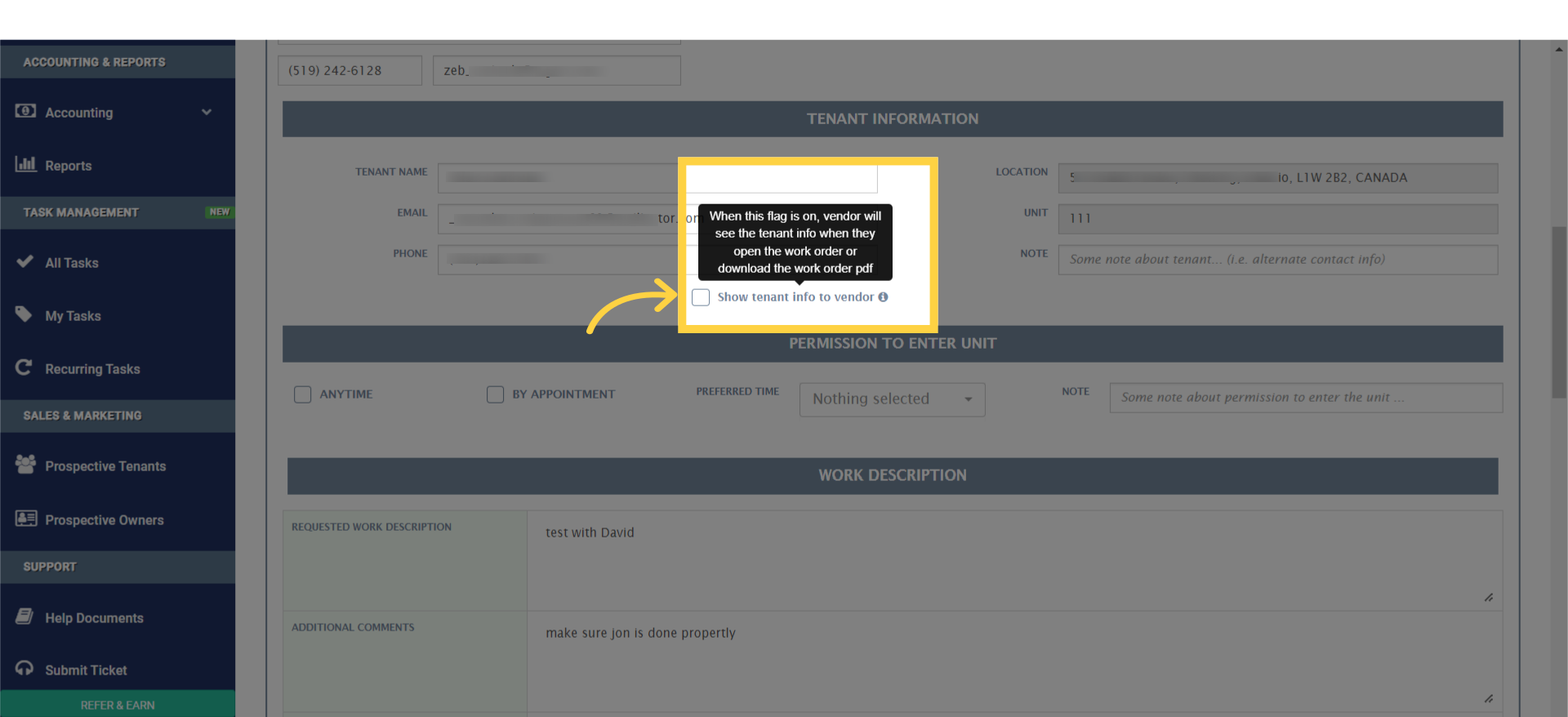
Task: Click the Prospective Owners card icon
Action: [x=26, y=519]
